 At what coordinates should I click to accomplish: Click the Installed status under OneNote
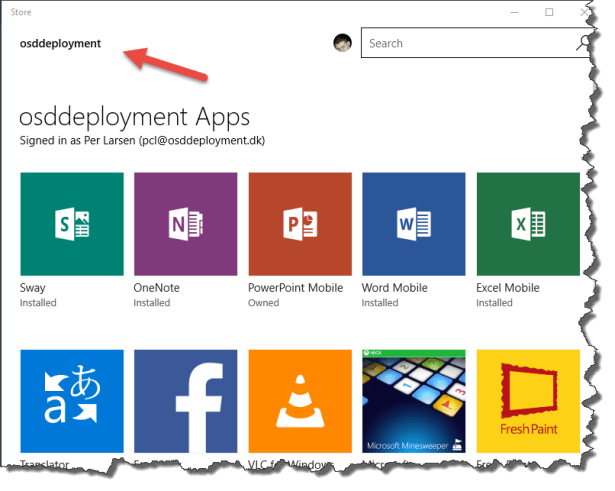[152, 303]
